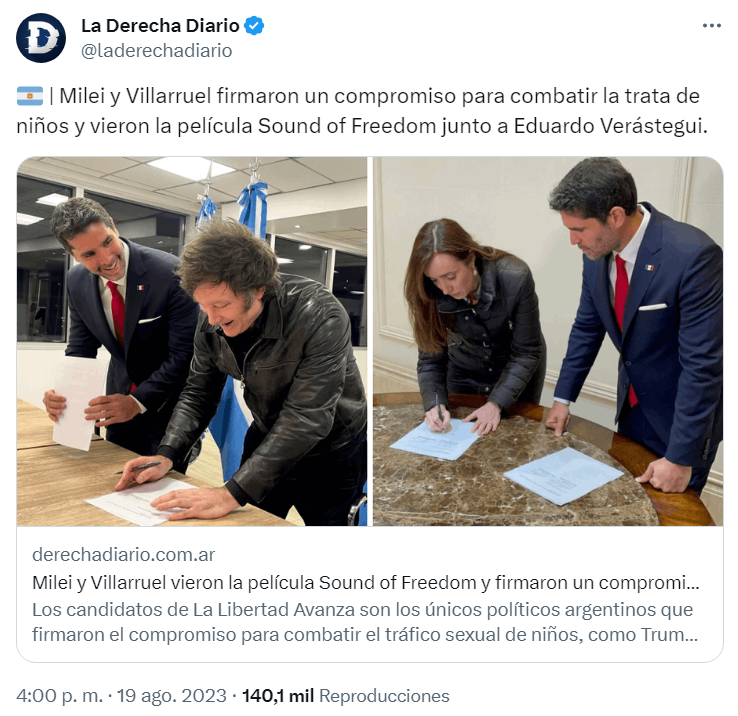Click the white paper held in left photo
Screen dimensions: 738x716
click(x=79, y=403)
